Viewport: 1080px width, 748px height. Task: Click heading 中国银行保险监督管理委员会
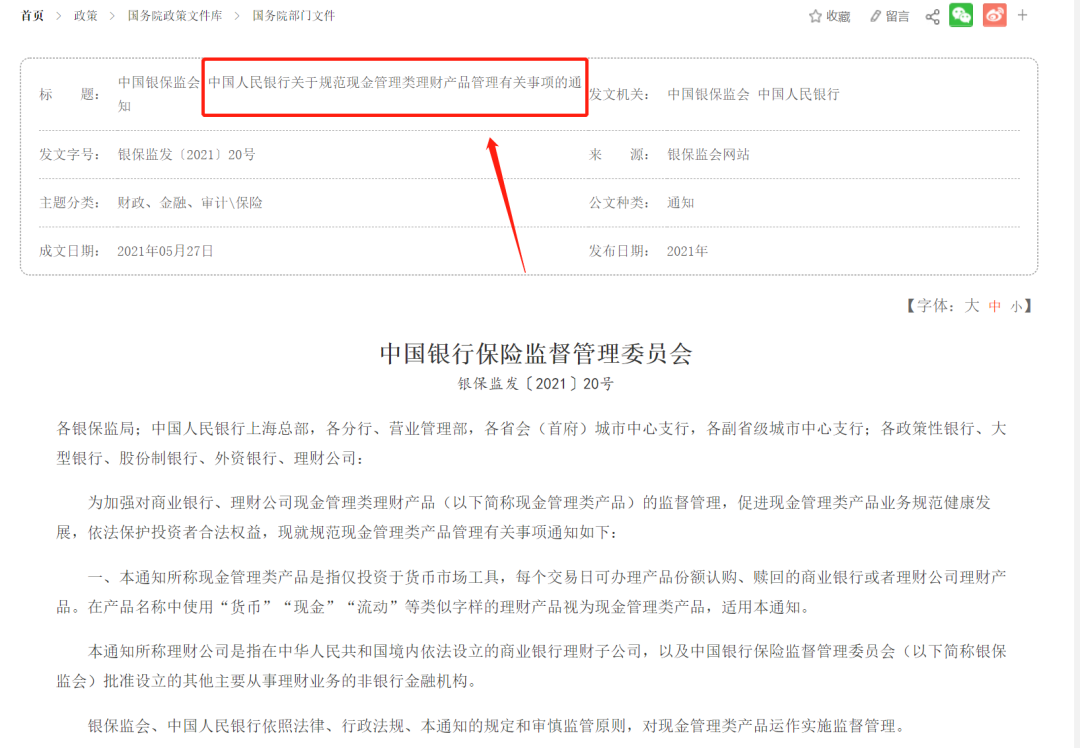536,353
